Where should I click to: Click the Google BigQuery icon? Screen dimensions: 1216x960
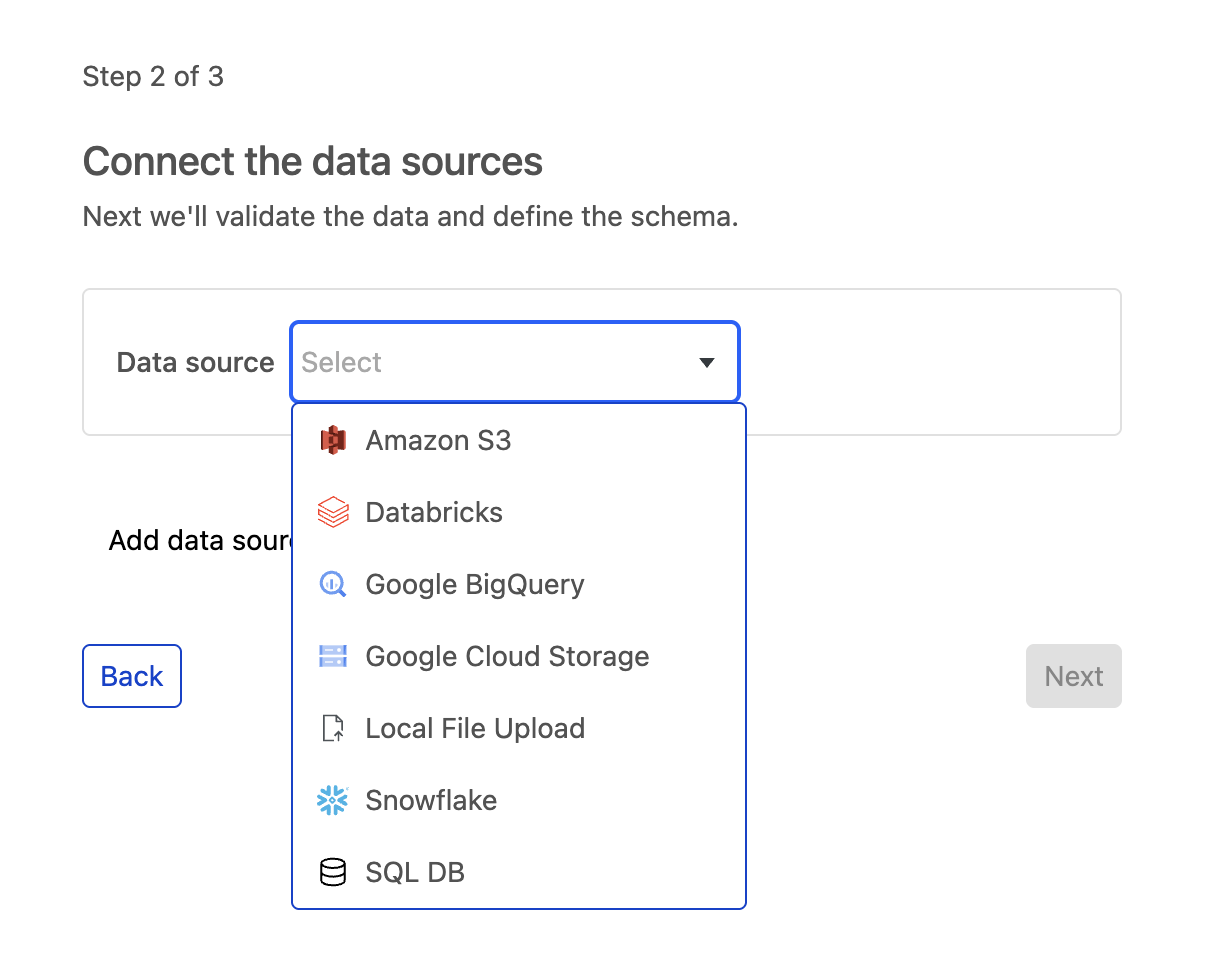(333, 584)
